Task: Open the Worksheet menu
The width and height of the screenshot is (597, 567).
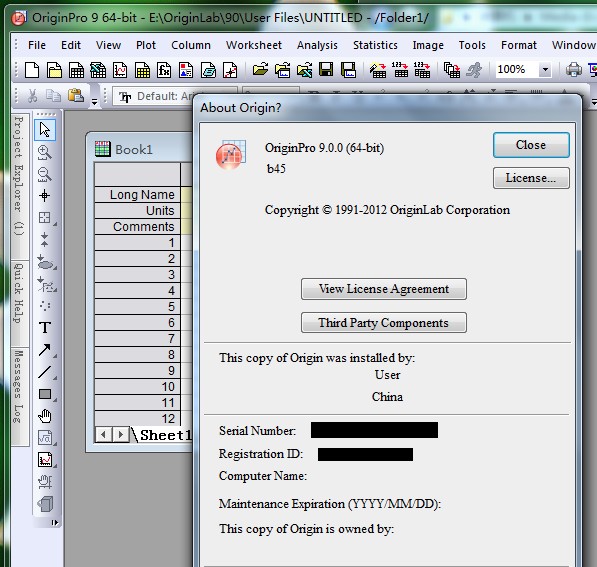Action: tap(254, 45)
